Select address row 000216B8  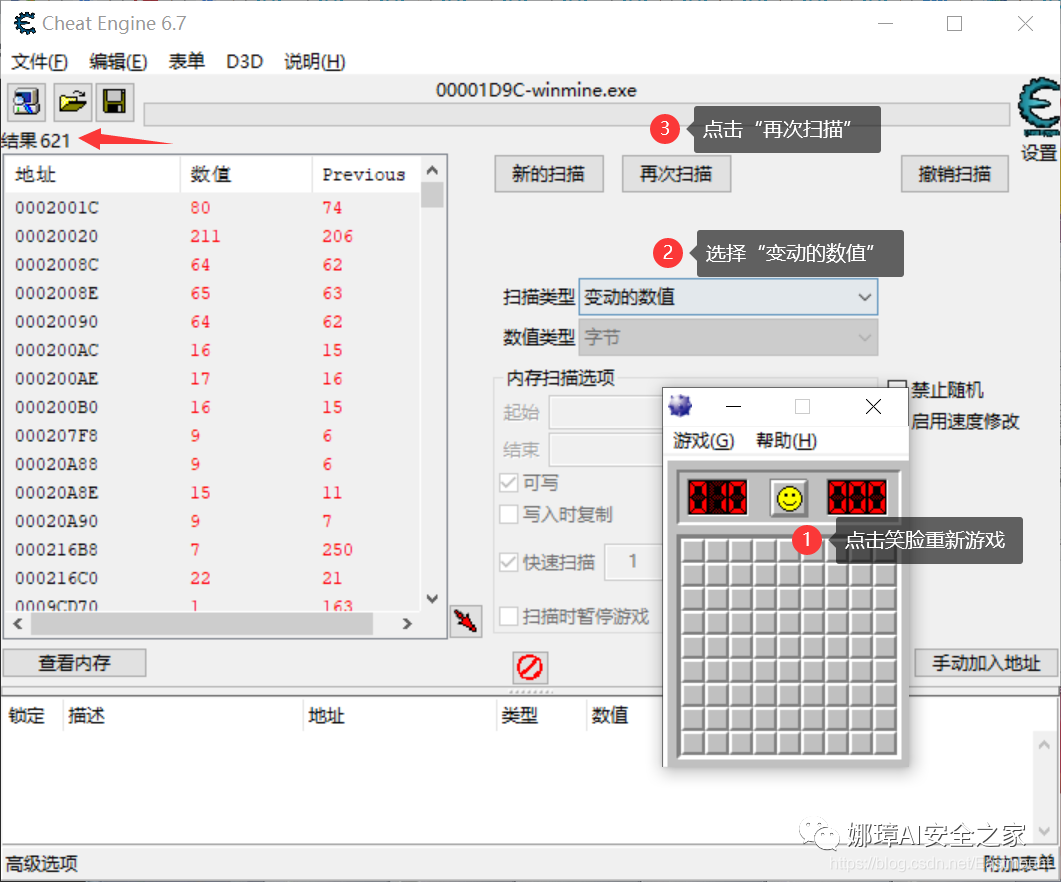213,549
